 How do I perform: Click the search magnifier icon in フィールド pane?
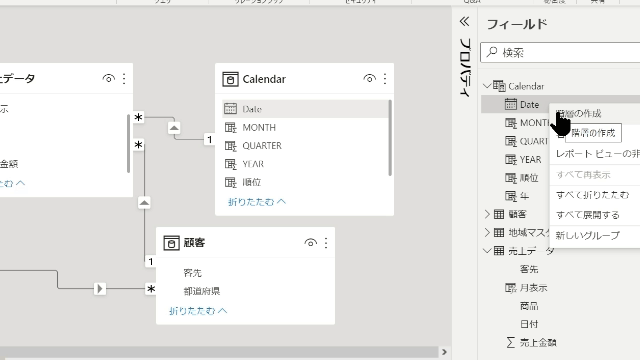[x=492, y=52]
